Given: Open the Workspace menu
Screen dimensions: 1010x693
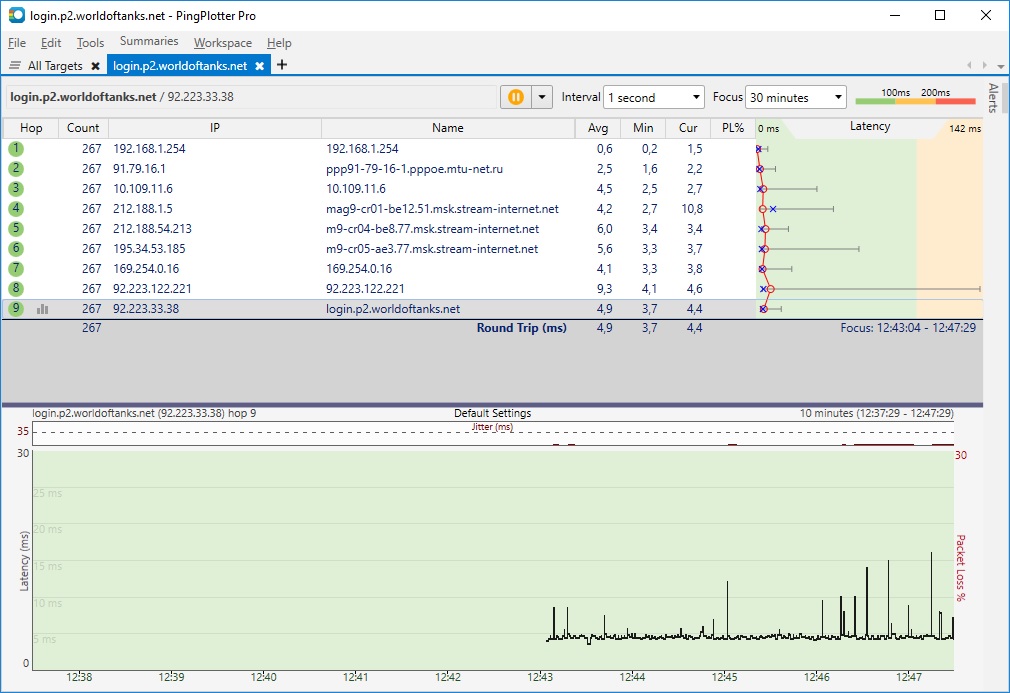Looking at the screenshot, I should 222,43.
